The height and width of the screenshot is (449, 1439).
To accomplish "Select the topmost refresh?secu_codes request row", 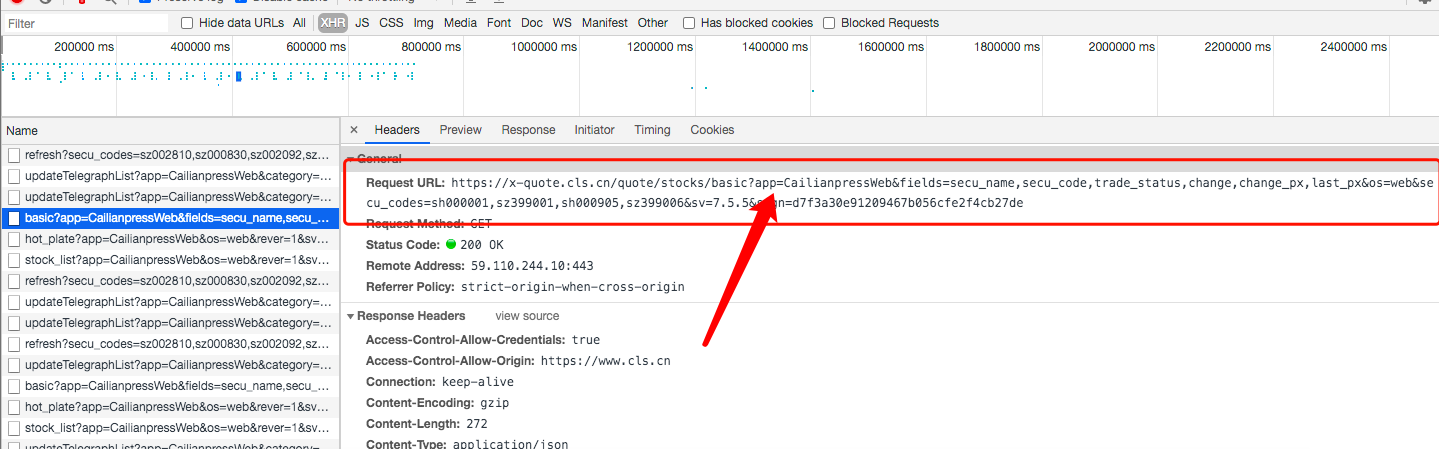I will coord(170,155).
